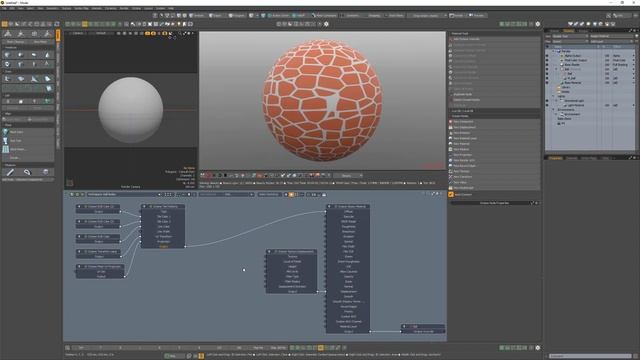Select the first large toolbox category icon

coord(7,34)
